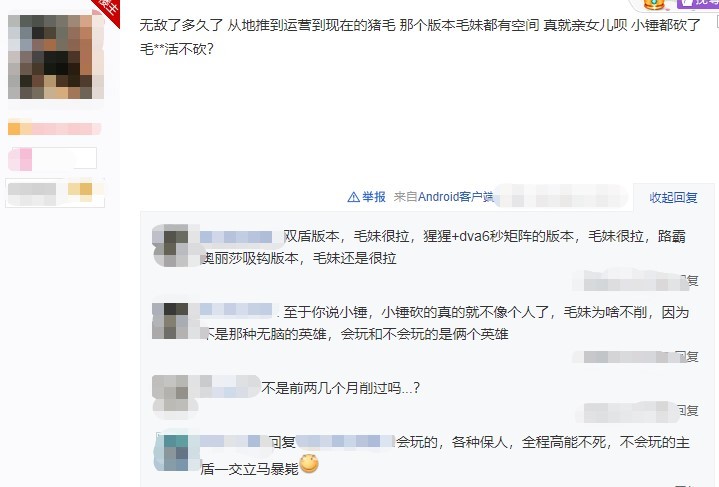Screen dimensions: 719x487
Task: Click the smiley emoji after 盾一交立马暴毙
Action: pos(310,464)
